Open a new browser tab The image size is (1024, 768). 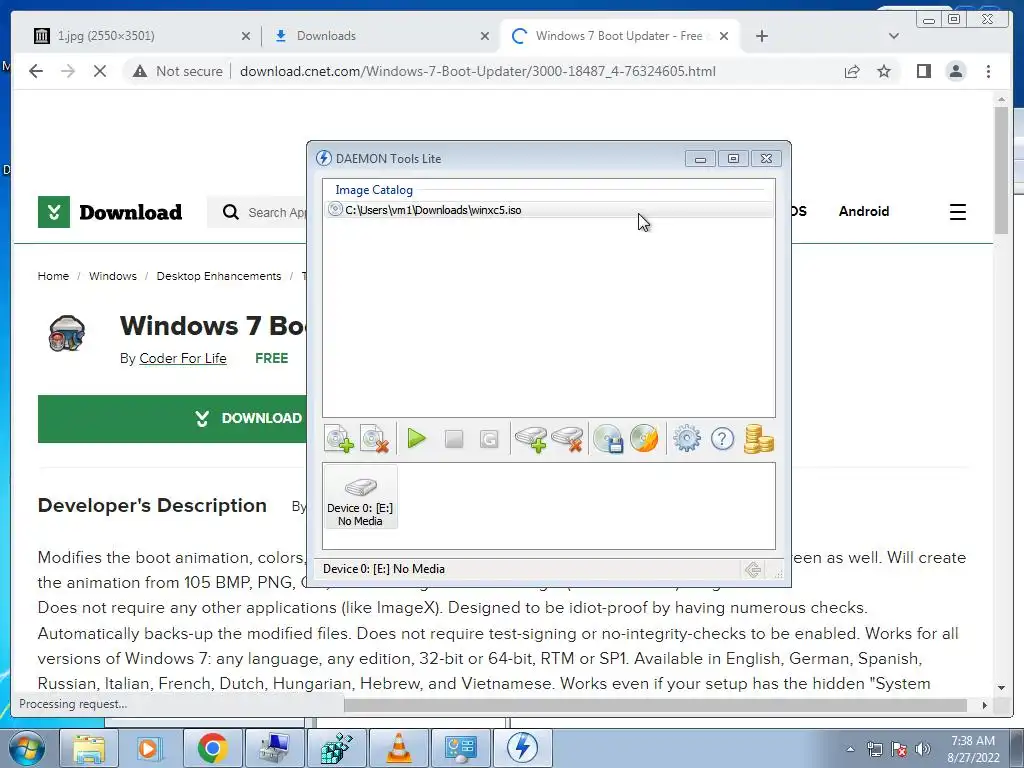(x=761, y=36)
